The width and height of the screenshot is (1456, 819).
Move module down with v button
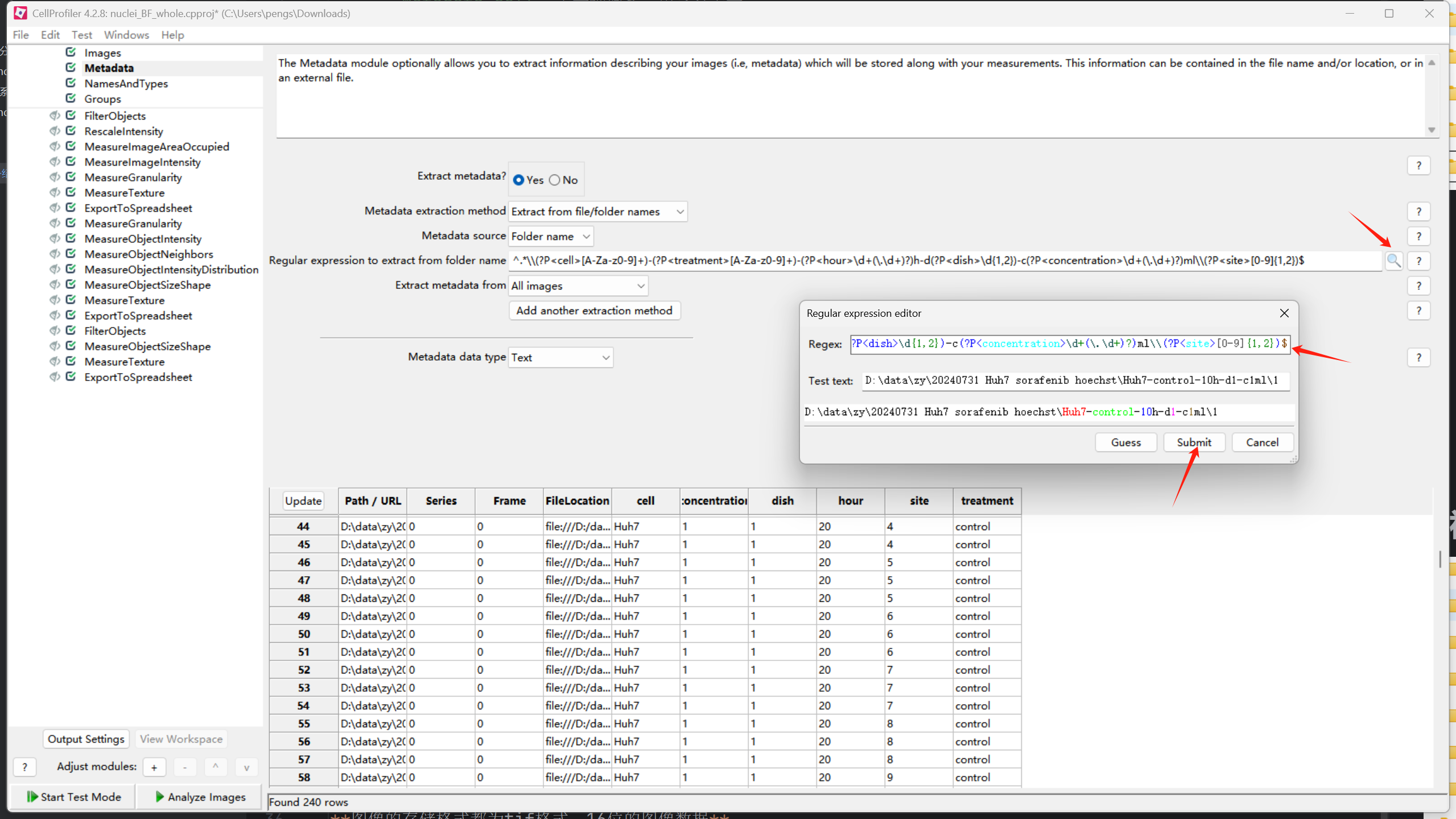246,767
